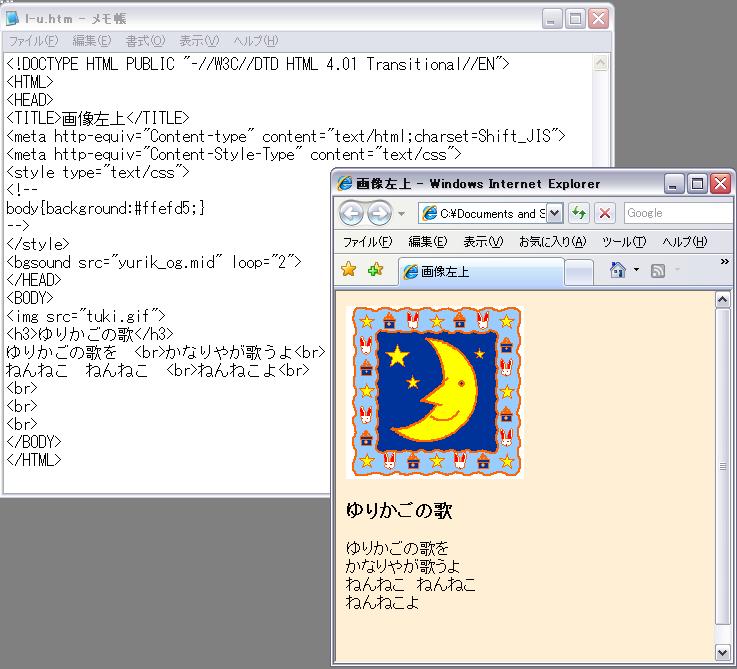Click ねんねこよ lyric line in browser page
This screenshot has width=737, height=669.
coord(382,602)
